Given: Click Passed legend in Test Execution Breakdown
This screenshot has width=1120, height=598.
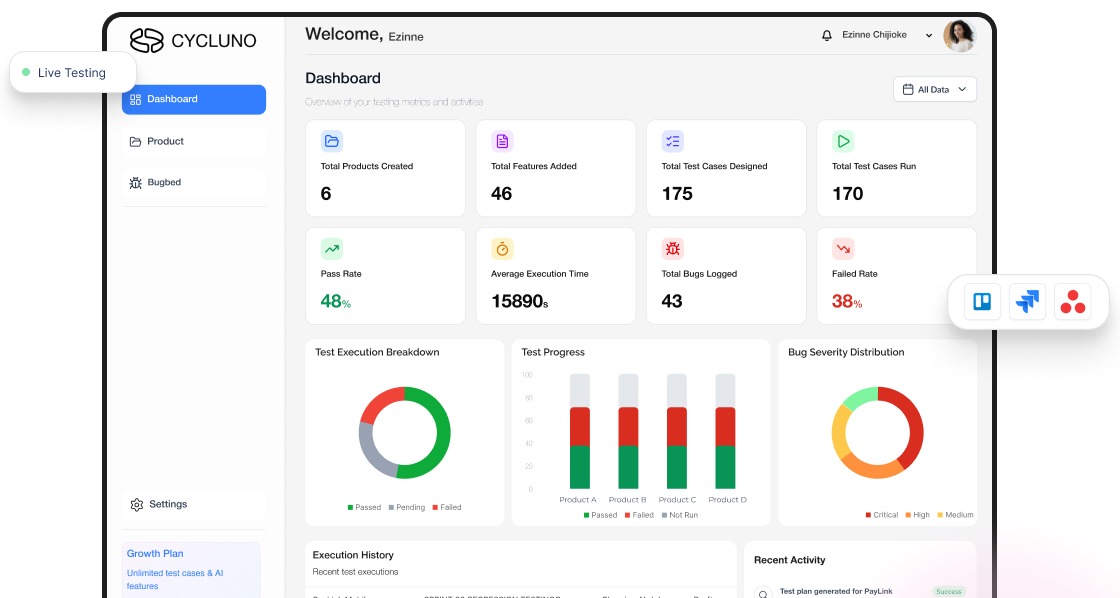Looking at the screenshot, I should pyautogui.click(x=364, y=507).
